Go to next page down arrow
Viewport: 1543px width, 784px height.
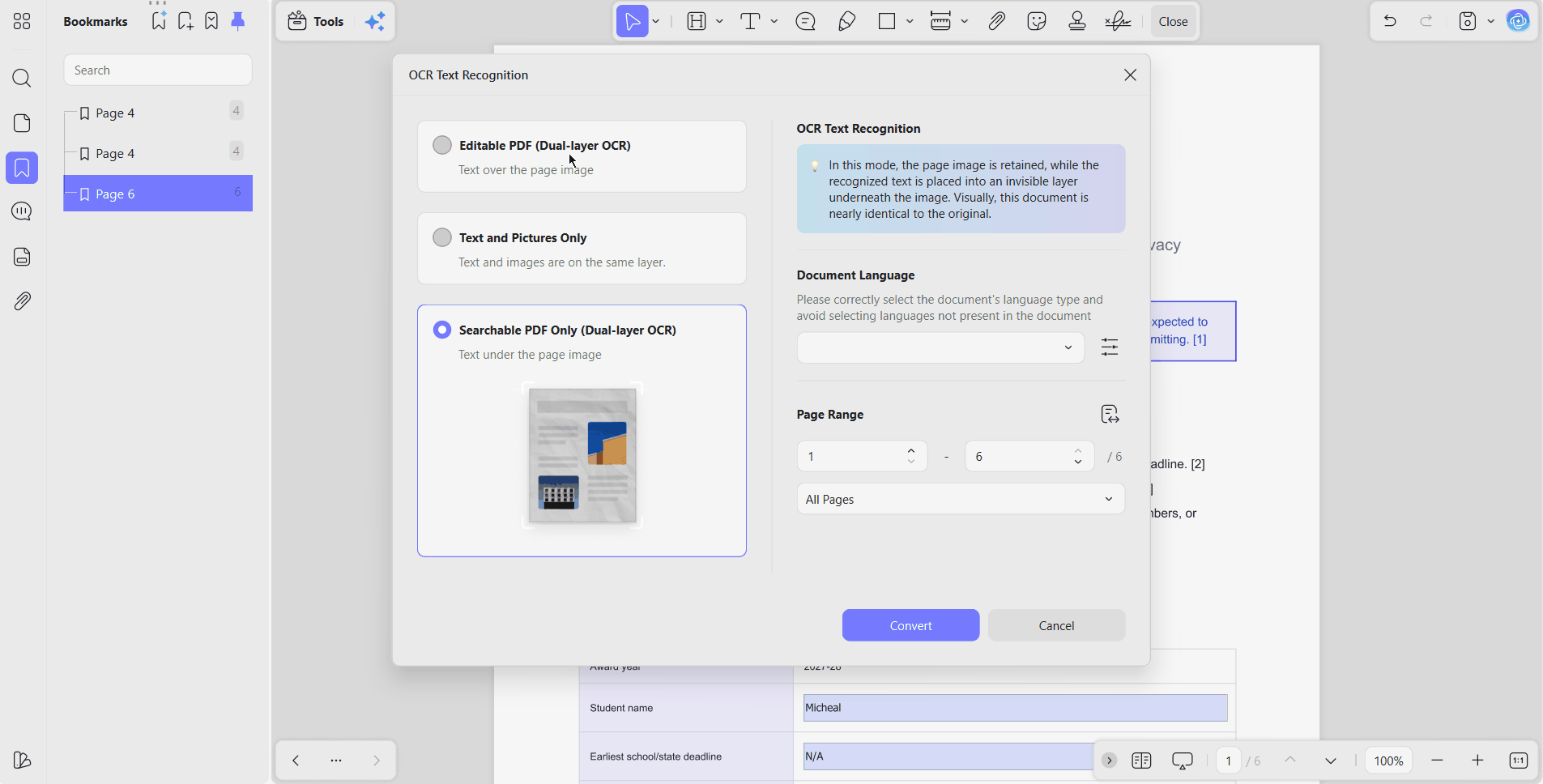1331,761
